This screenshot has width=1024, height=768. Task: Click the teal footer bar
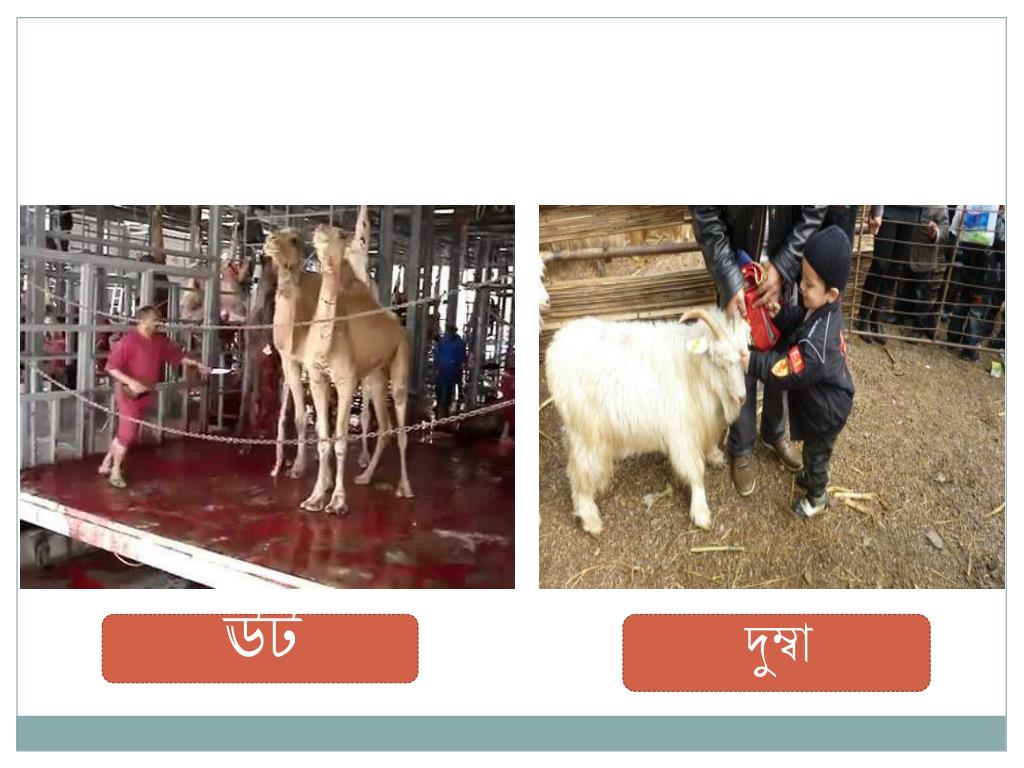(511, 733)
